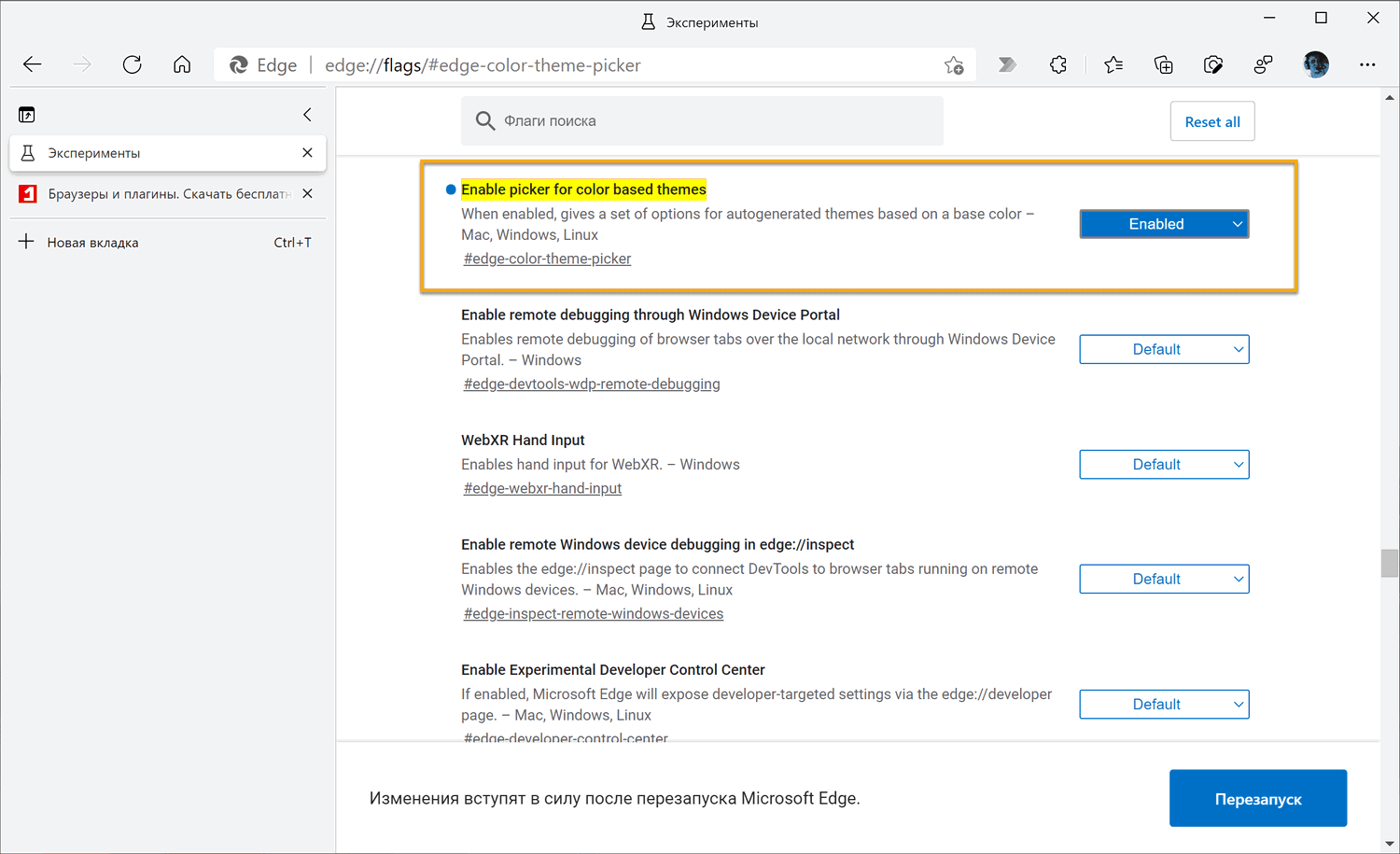Screen dimensions: 1400x854
Task: Click the vertical scrollbar thumb
Action: pyautogui.click(x=1390, y=564)
